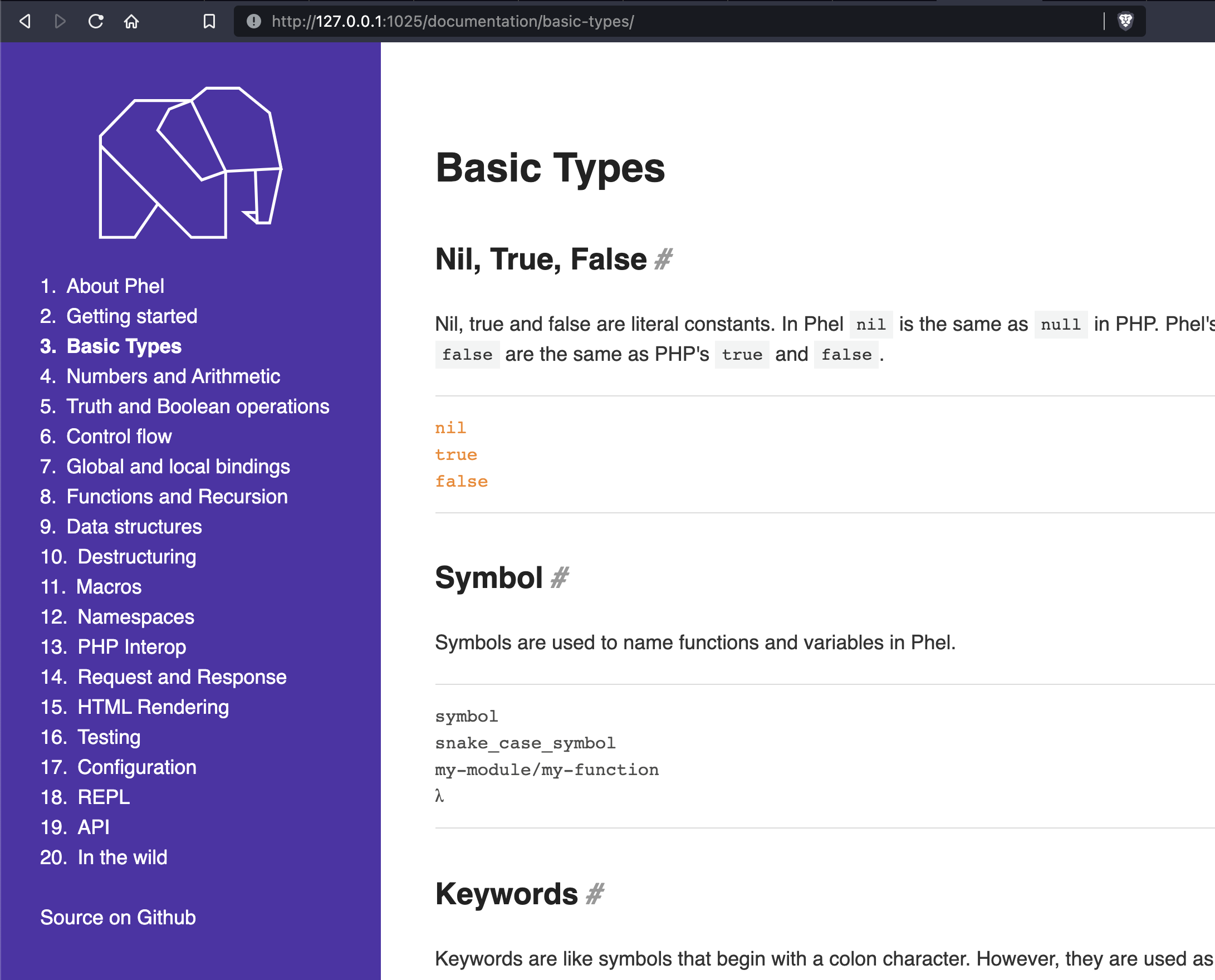Click the not-secure site info icon
This screenshot has width=1215, height=980.
pos(254,22)
